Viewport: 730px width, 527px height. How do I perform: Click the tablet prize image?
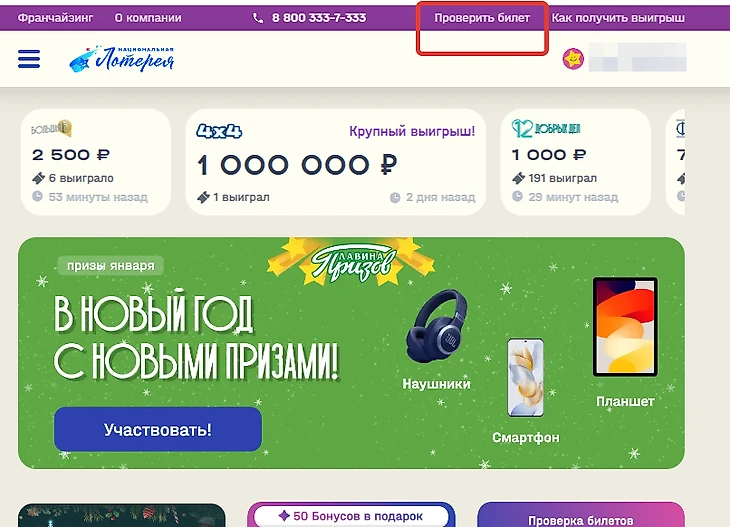click(x=625, y=327)
